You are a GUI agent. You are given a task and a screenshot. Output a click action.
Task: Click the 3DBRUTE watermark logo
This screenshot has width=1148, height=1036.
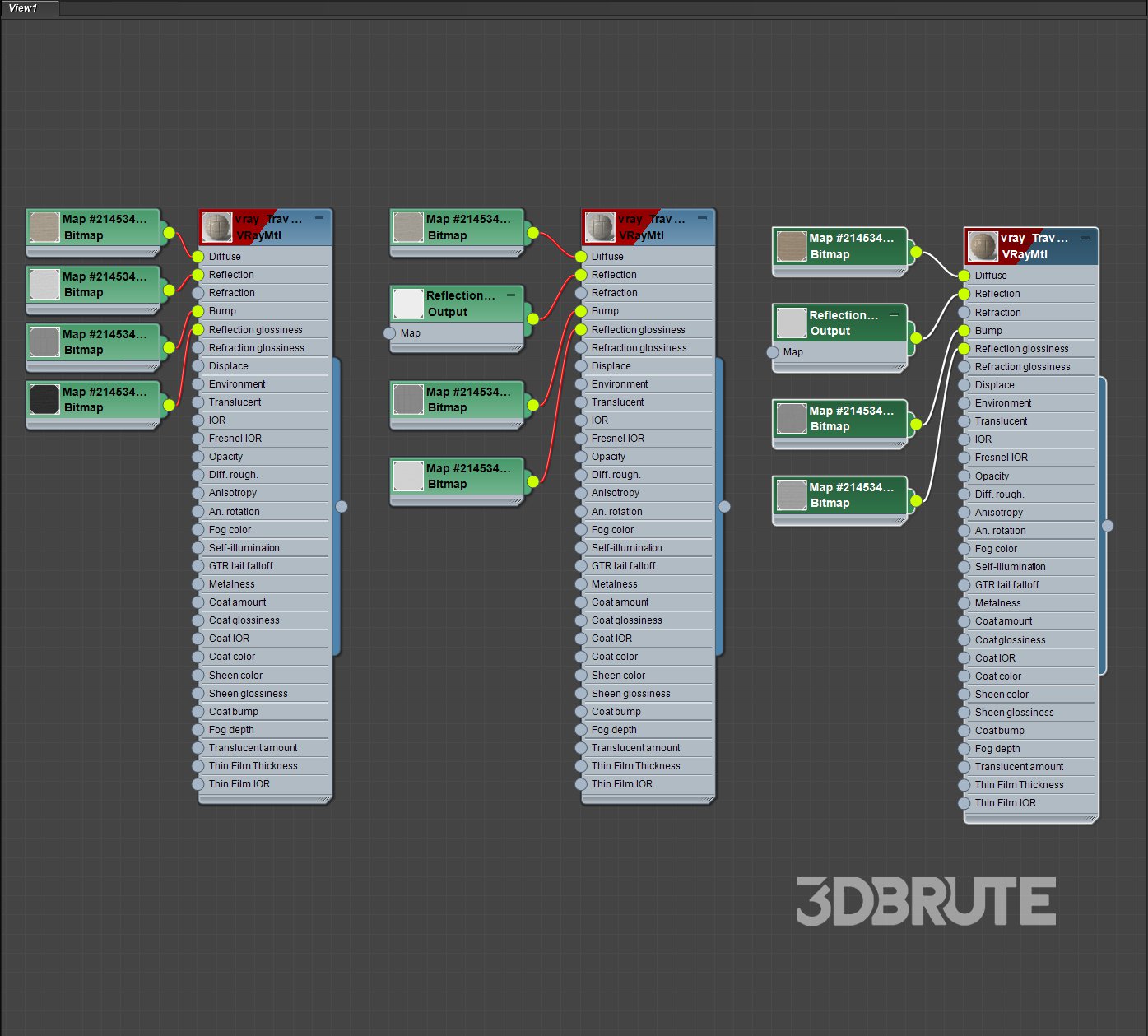click(x=926, y=901)
